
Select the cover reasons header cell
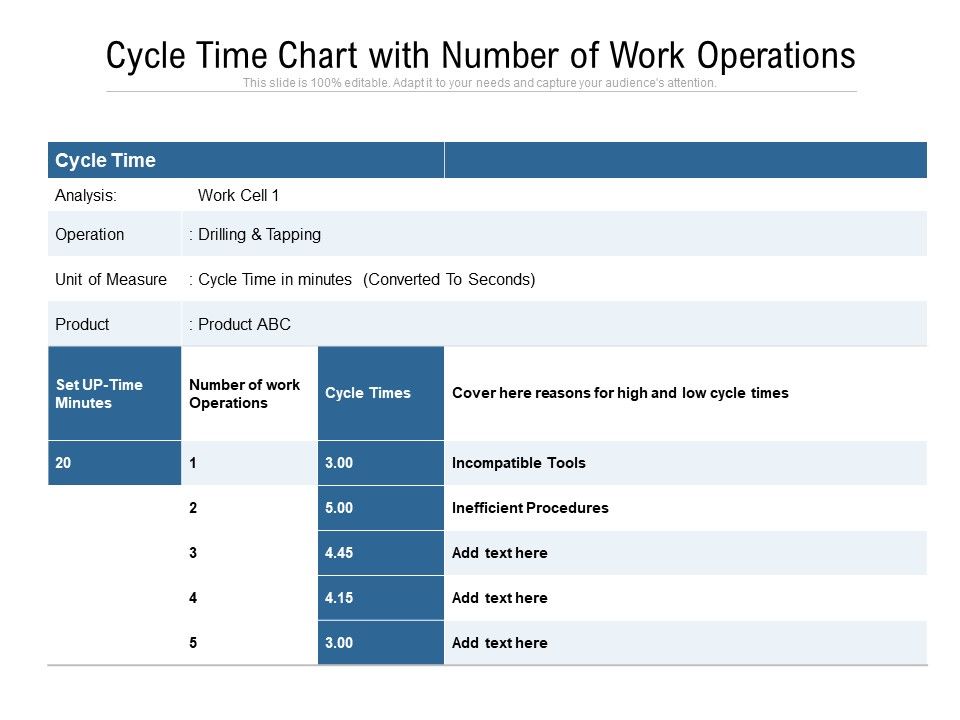[x=620, y=393]
